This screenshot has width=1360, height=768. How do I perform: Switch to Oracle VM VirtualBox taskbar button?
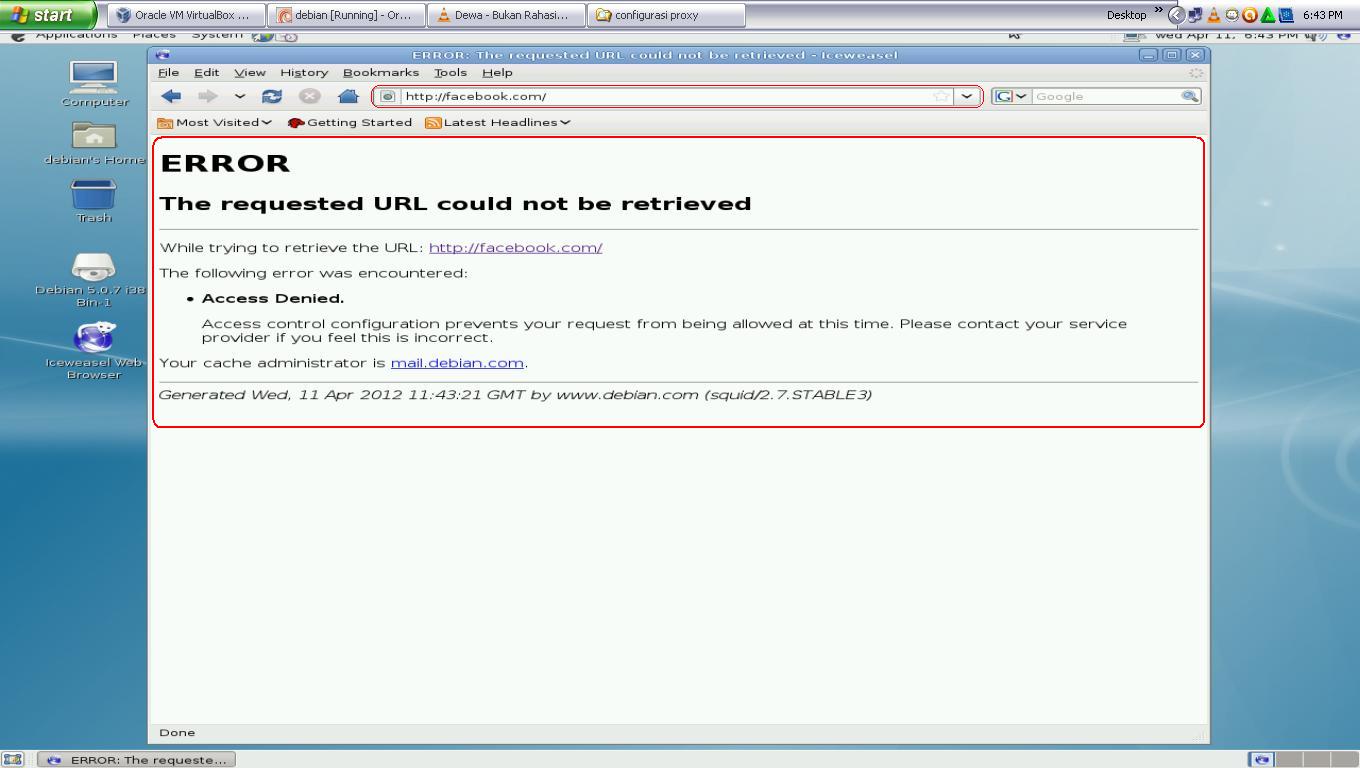[x=187, y=15]
